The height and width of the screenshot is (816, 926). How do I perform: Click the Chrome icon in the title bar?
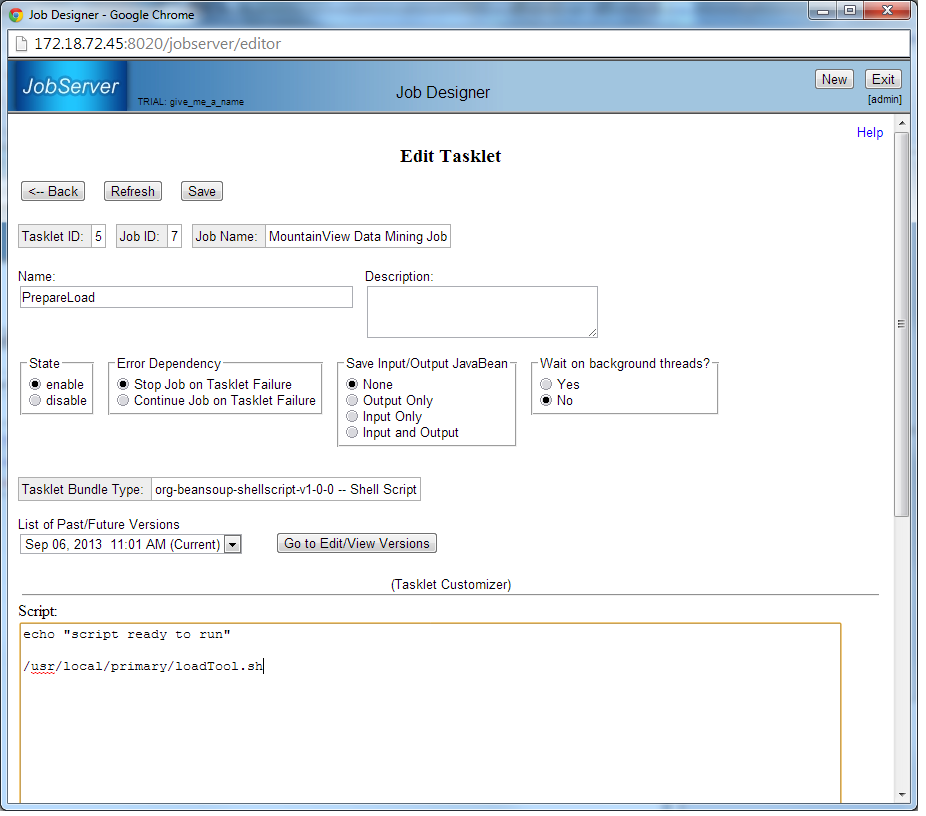pos(16,15)
